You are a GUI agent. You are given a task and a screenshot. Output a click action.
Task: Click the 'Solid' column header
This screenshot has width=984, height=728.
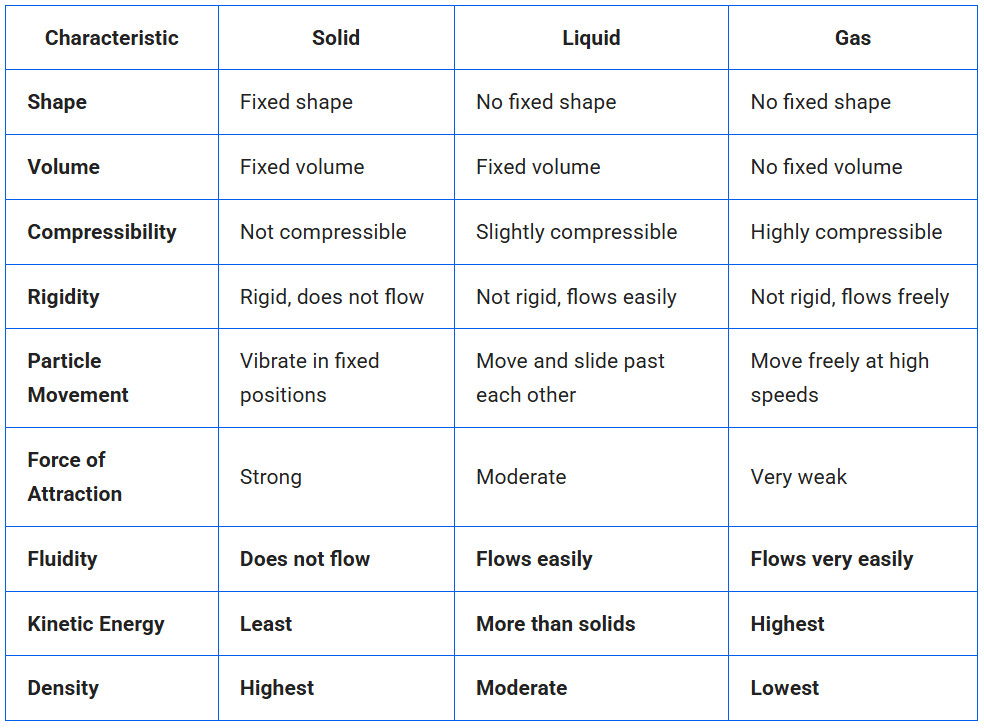pyautogui.click(x=336, y=38)
